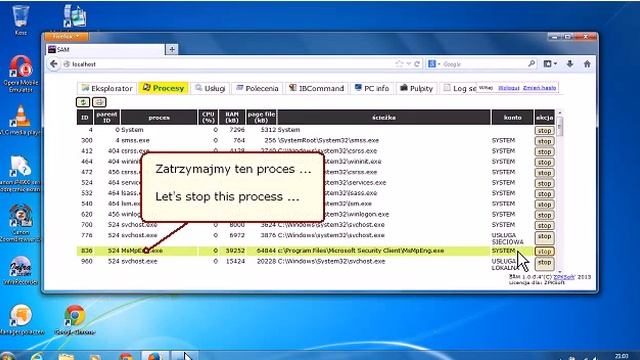Open the Polecenia tab
Image resolution: width=640 pixels, height=360 pixels.
tap(257, 88)
